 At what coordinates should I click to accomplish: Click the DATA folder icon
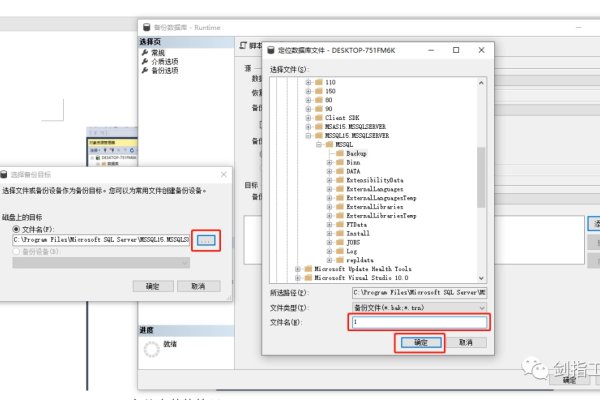(338, 171)
